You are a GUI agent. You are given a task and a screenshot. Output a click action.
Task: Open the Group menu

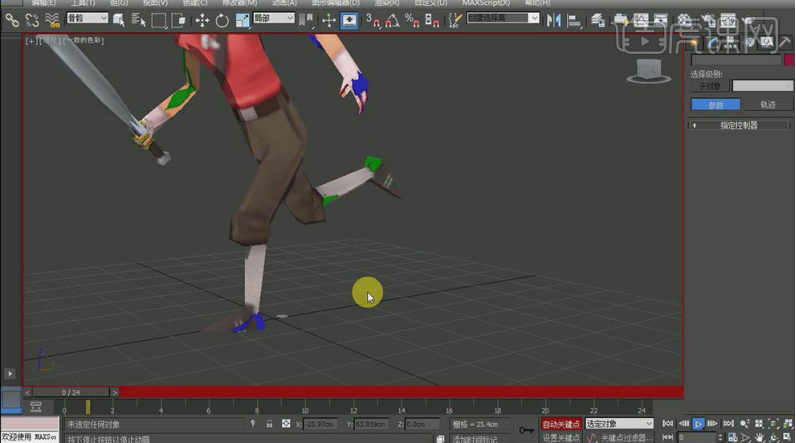(x=119, y=3)
